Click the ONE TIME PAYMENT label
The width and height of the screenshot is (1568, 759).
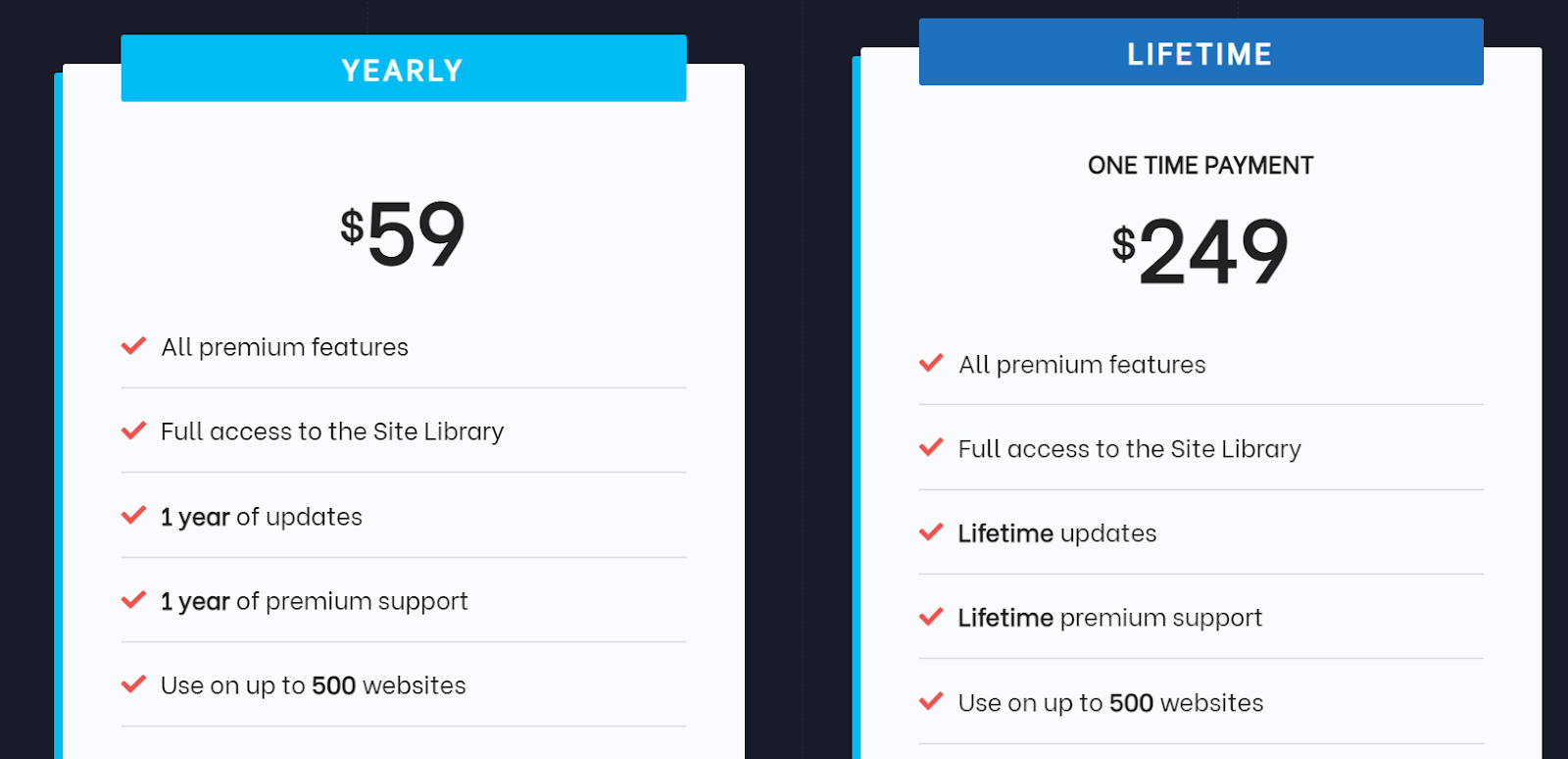[x=1200, y=166]
